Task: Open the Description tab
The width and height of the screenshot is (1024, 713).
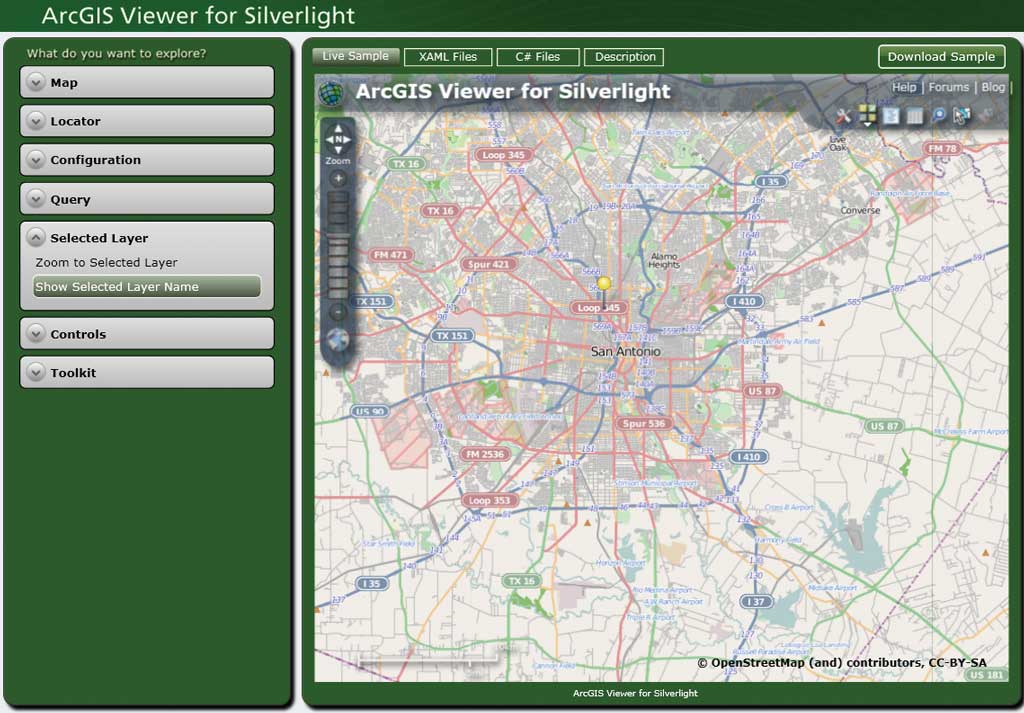Action: click(x=624, y=57)
